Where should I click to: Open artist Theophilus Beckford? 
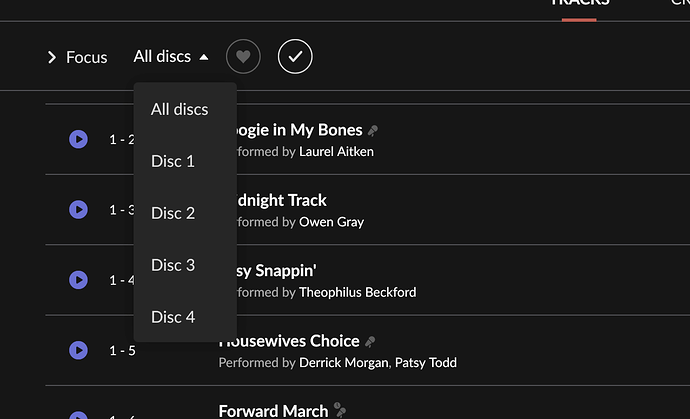[357, 292]
